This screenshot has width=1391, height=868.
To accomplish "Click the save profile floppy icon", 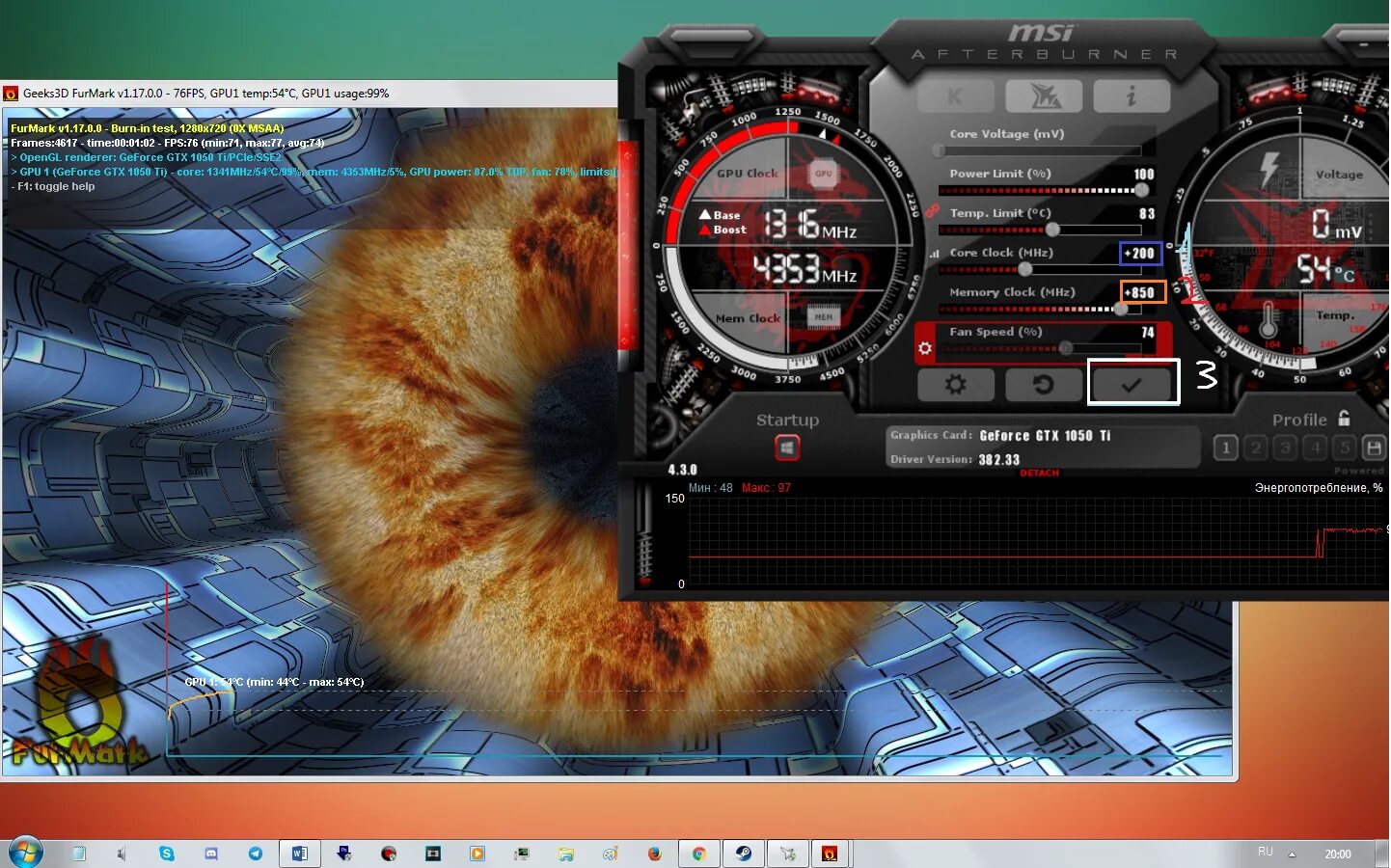I will (x=1374, y=448).
